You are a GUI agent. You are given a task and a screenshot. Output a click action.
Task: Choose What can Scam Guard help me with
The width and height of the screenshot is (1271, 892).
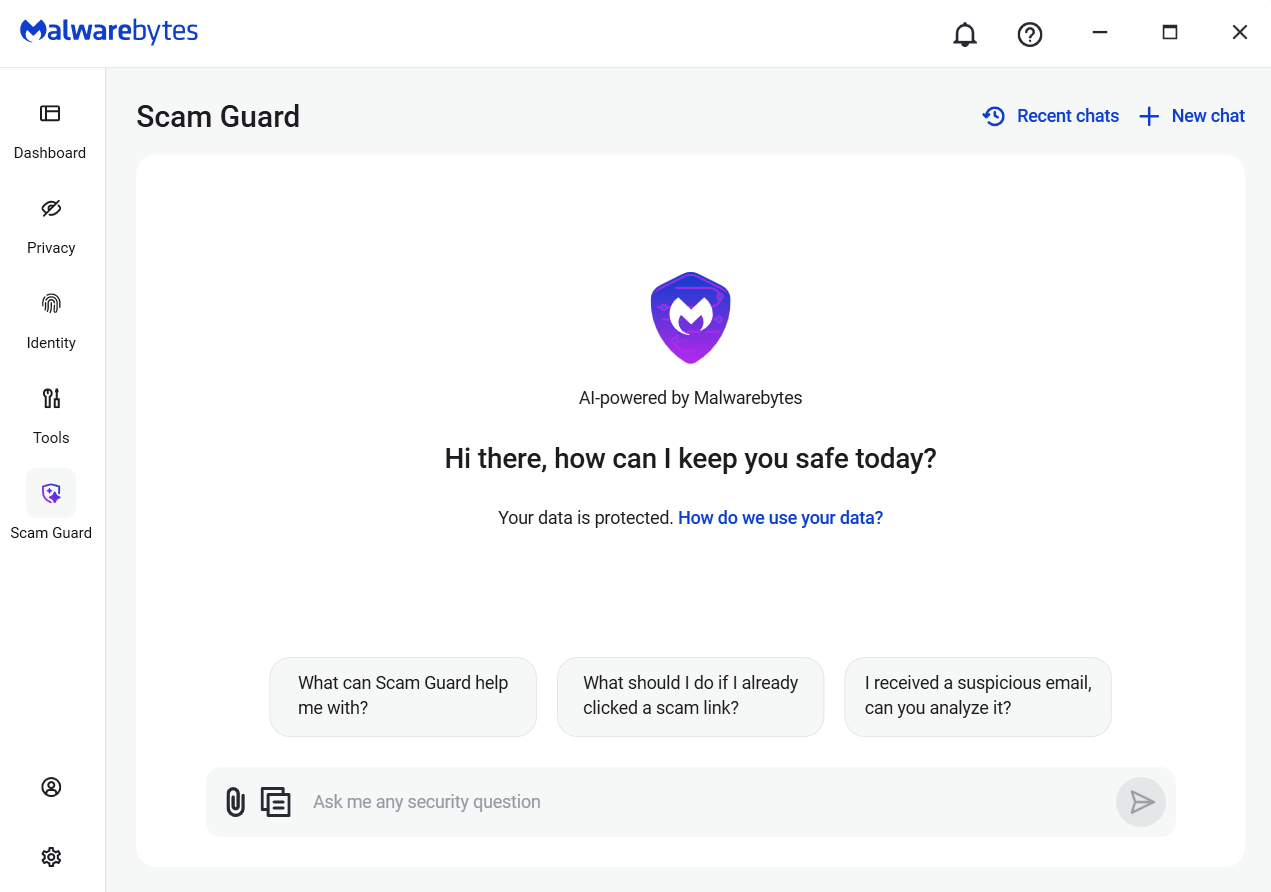click(x=403, y=696)
